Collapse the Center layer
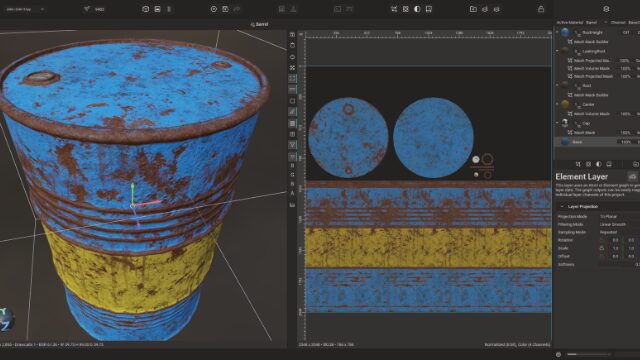 pos(557,104)
